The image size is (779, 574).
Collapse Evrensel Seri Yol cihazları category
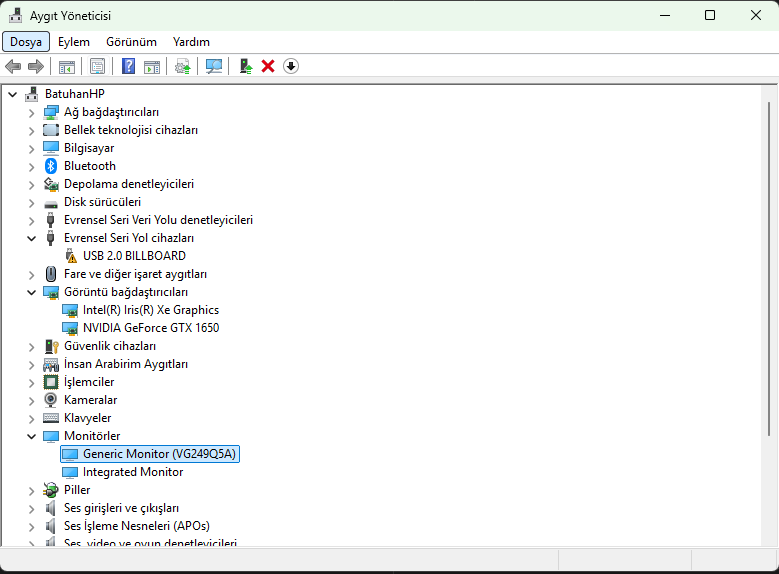31,238
